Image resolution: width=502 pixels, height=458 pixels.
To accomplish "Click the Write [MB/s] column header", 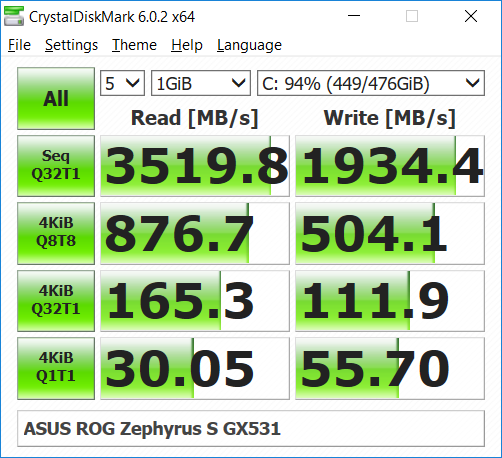I will [389, 118].
